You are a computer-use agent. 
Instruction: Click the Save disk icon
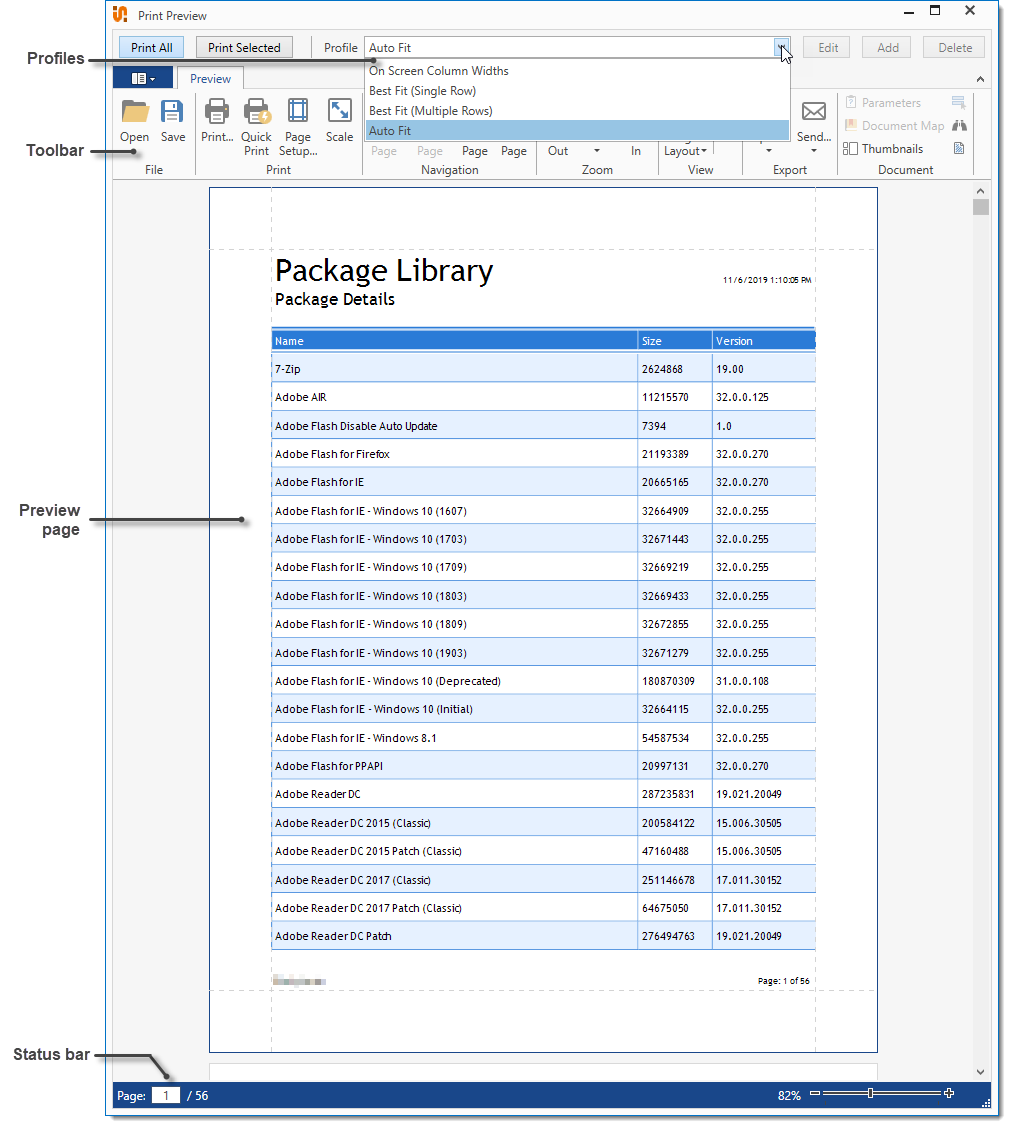coord(173,112)
